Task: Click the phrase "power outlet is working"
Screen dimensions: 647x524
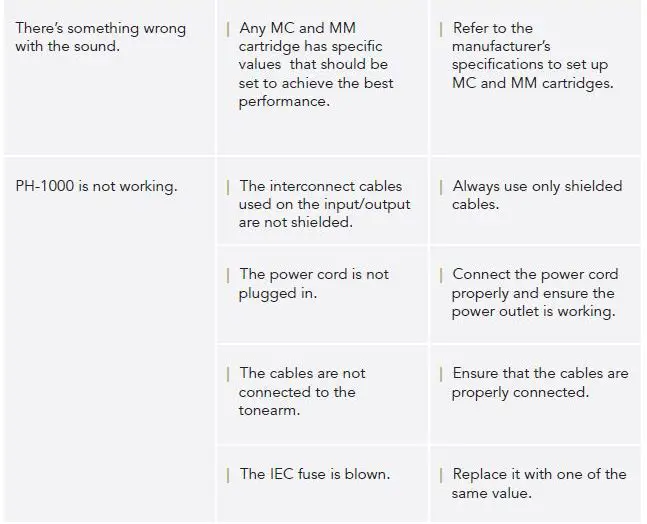Action: tap(533, 312)
